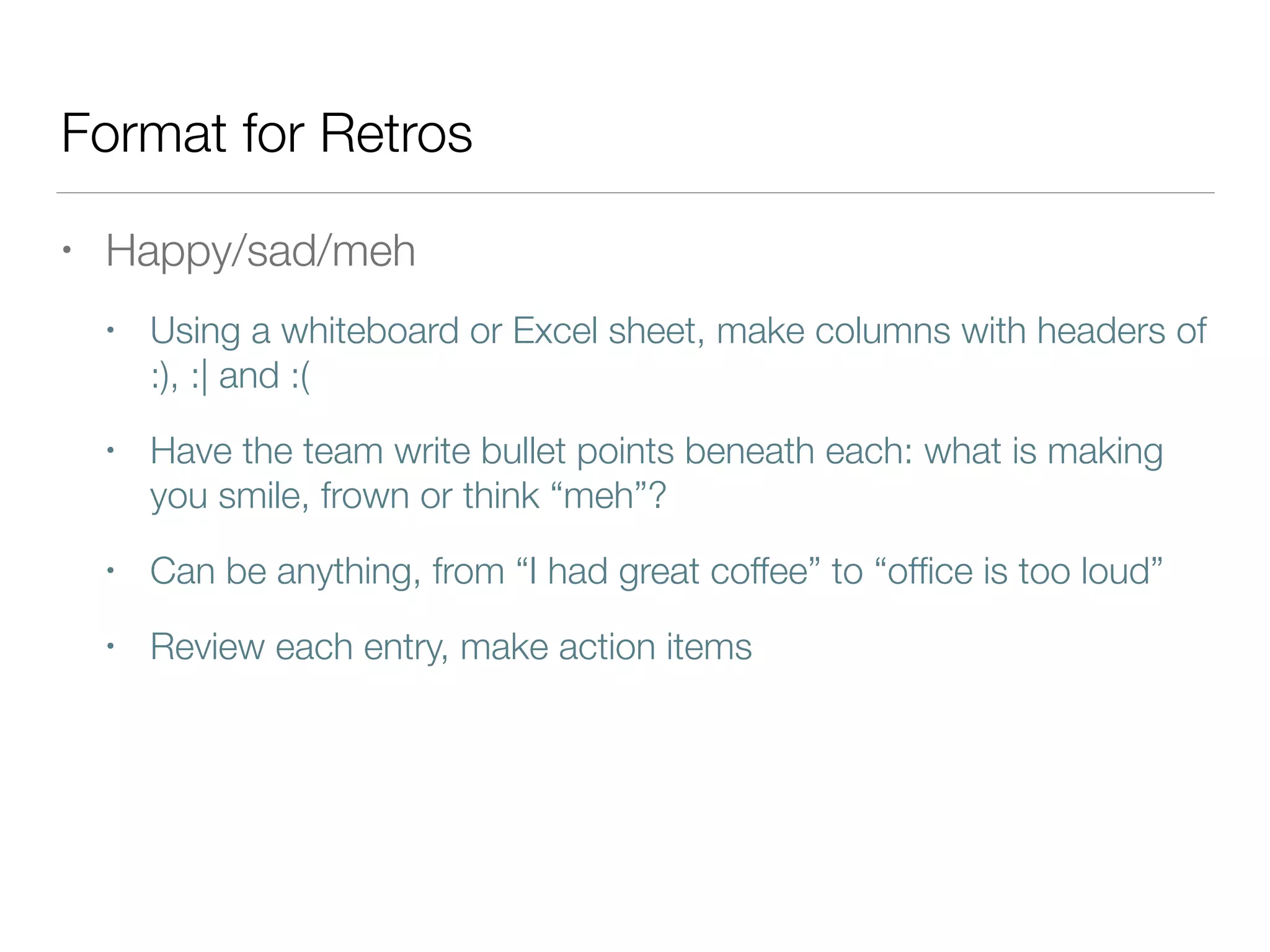Click the bullet dot before "Happy/sad/meh"
1270x952 pixels.
(67, 250)
